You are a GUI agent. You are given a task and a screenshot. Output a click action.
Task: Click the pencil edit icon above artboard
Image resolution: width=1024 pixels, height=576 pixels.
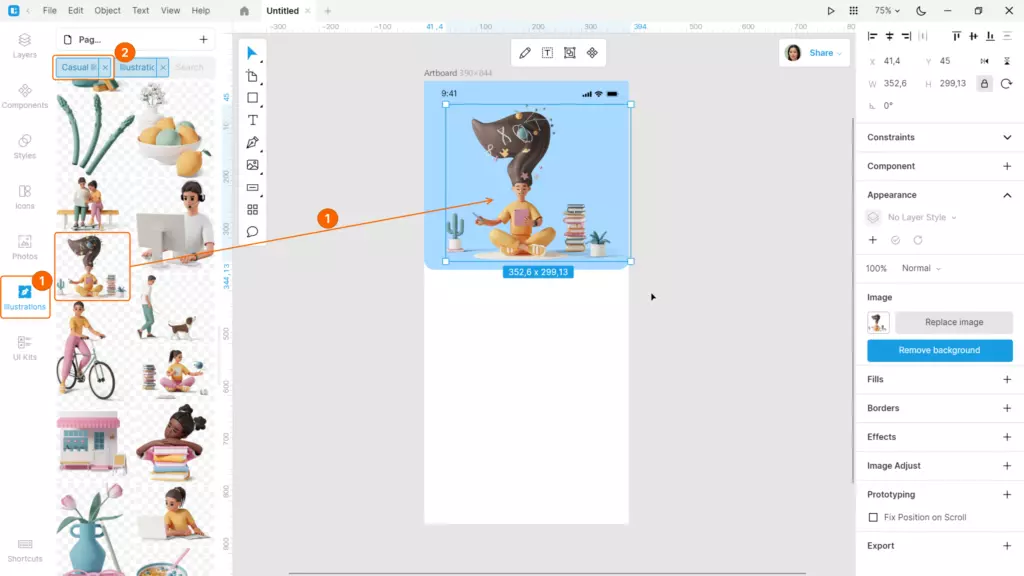tap(525, 53)
